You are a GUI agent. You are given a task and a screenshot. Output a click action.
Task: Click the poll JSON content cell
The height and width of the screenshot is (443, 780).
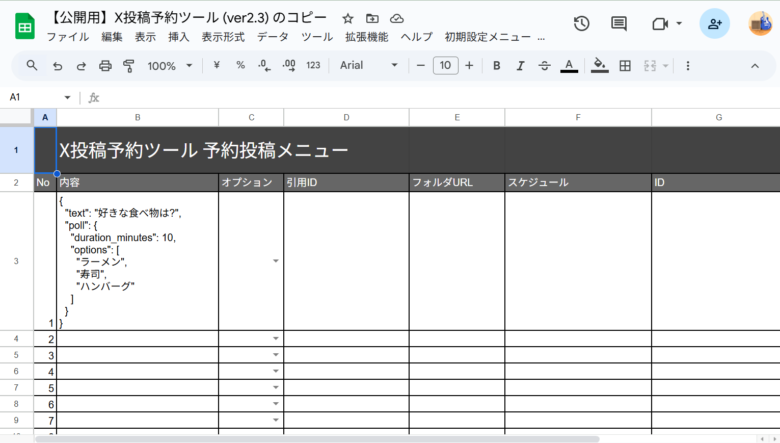[x=137, y=261]
